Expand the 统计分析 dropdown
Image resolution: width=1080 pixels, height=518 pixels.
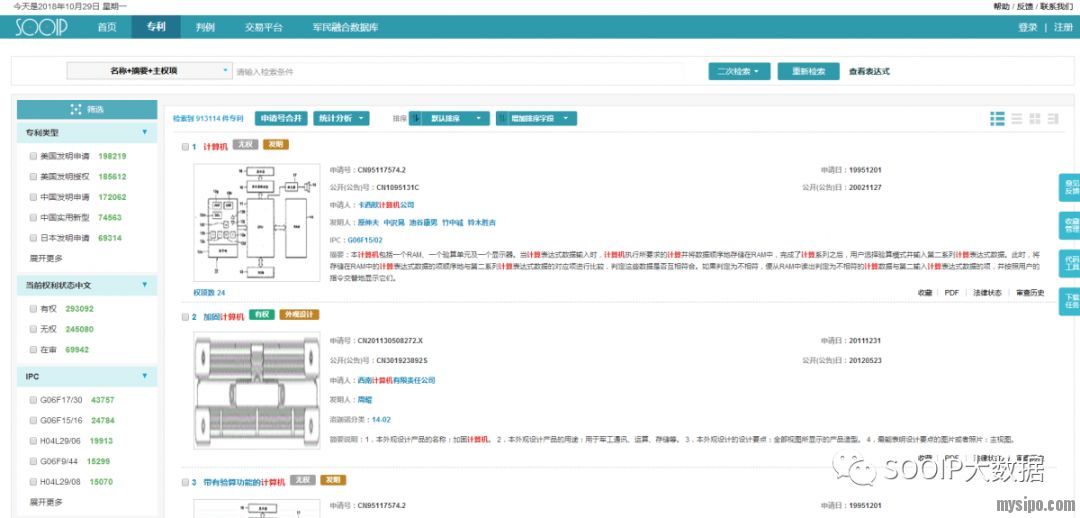[x=341, y=118]
